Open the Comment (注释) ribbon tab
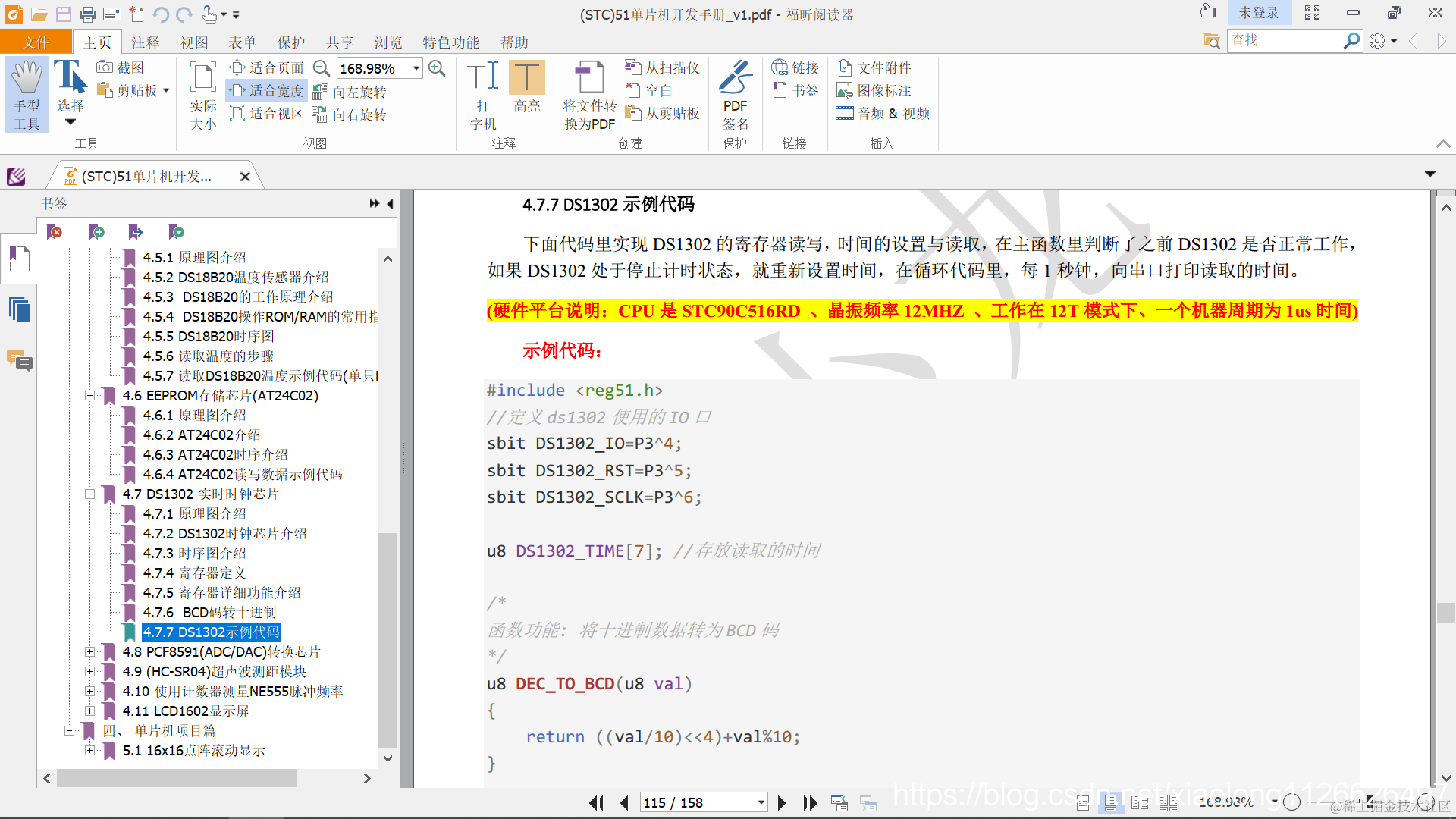Image resolution: width=1456 pixels, height=819 pixels. (145, 42)
